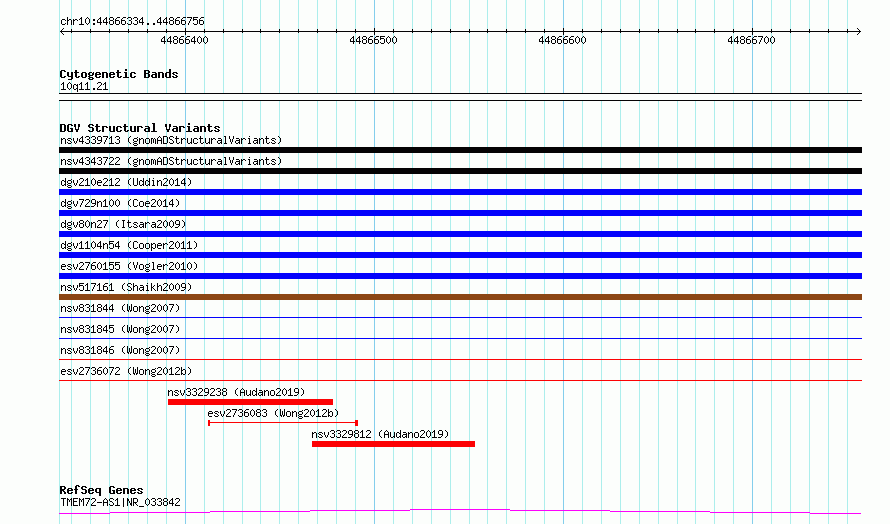Screen dimensions: 890x524
Task: Open the nsv3329238 (Audano2019) label
Action: [236, 392]
